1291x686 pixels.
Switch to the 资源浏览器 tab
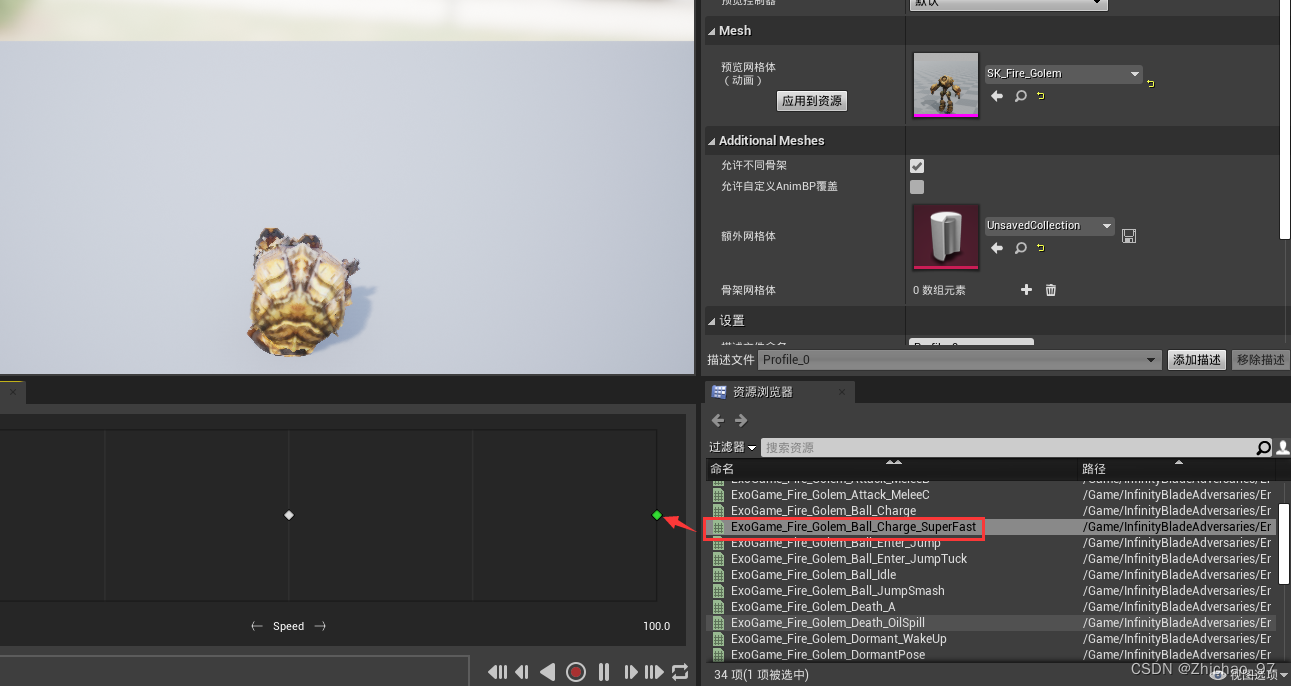click(x=780, y=392)
